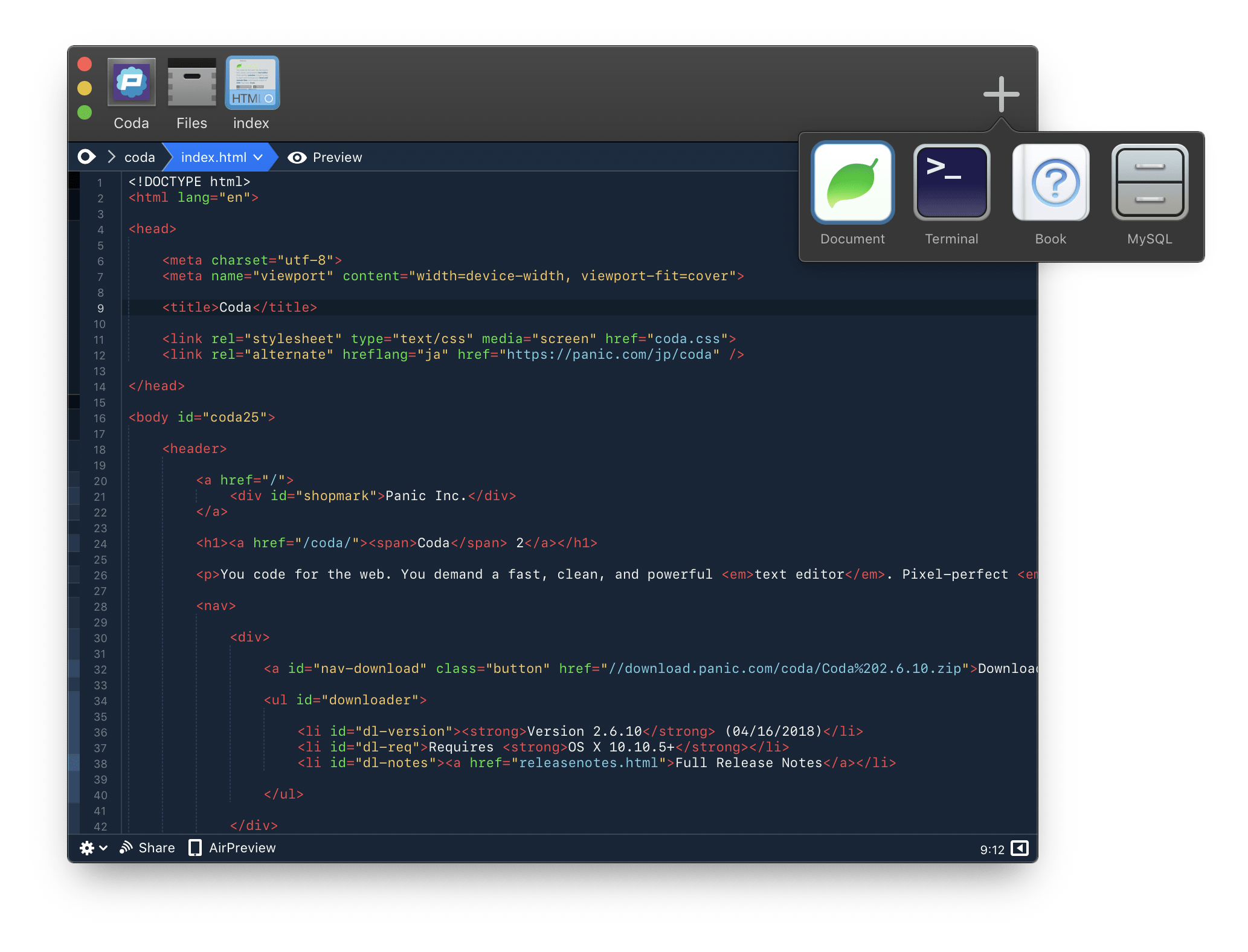Toggle the sidebar panel icon at bottom right
The width and height of the screenshot is (1248, 952).
(1020, 848)
